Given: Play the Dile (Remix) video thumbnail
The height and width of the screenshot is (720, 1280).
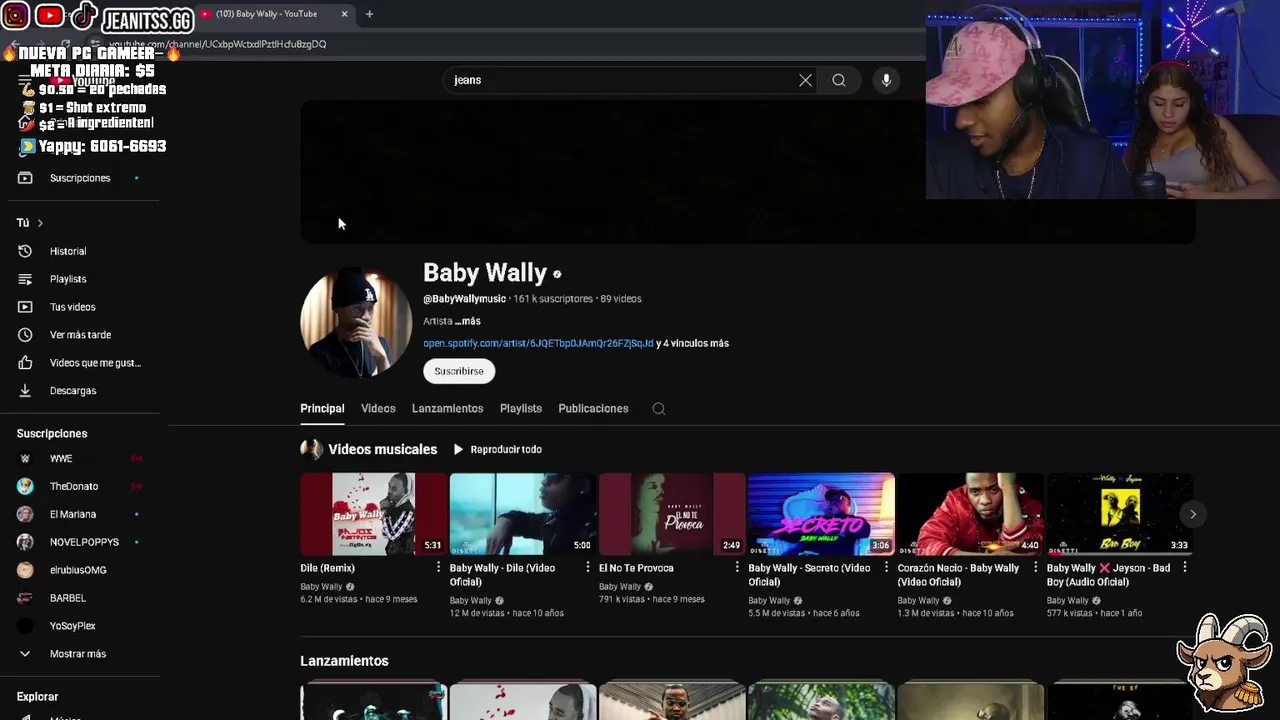Looking at the screenshot, I should click(373, 514).
